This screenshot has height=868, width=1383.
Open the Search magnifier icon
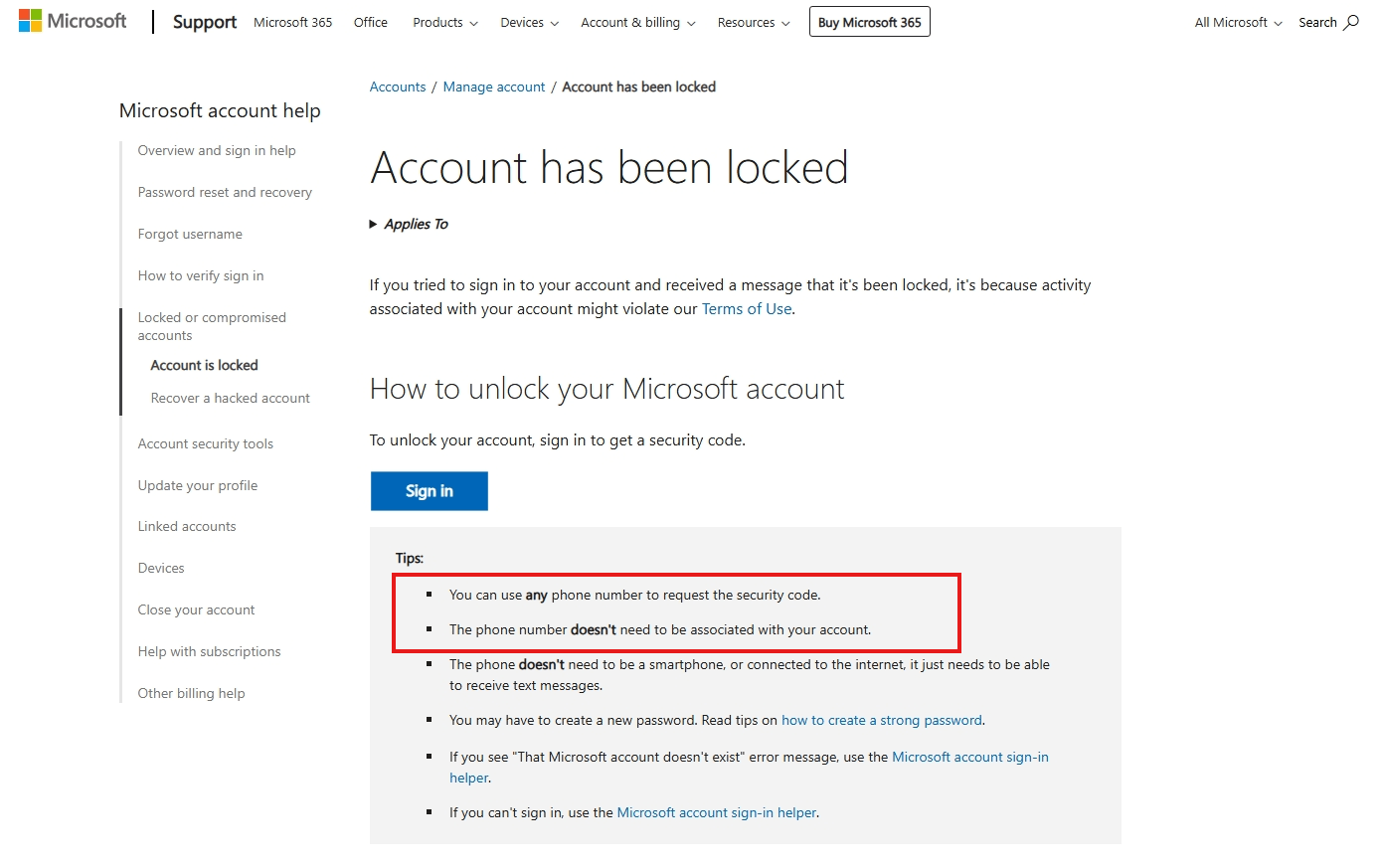1351,21
